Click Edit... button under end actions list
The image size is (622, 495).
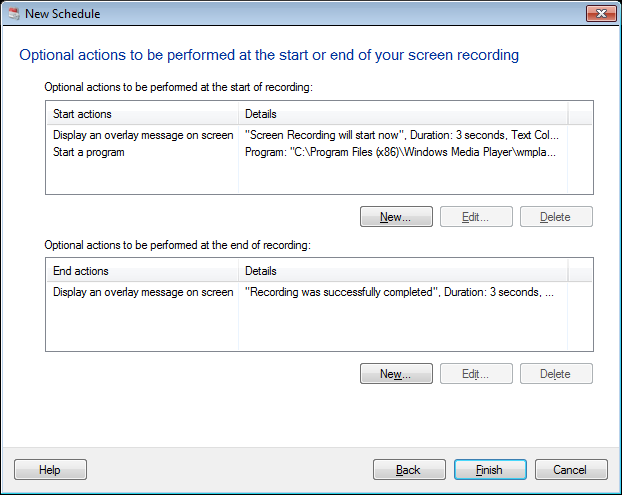coord(476,374)
